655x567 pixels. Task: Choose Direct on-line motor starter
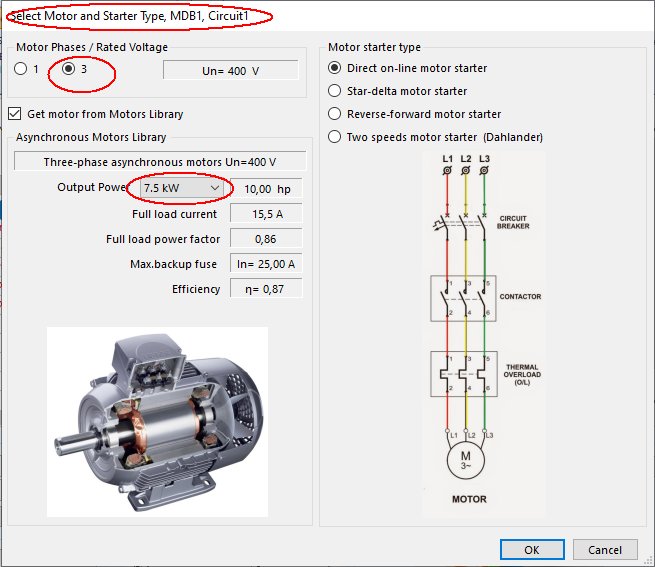(x=336, y=68)
